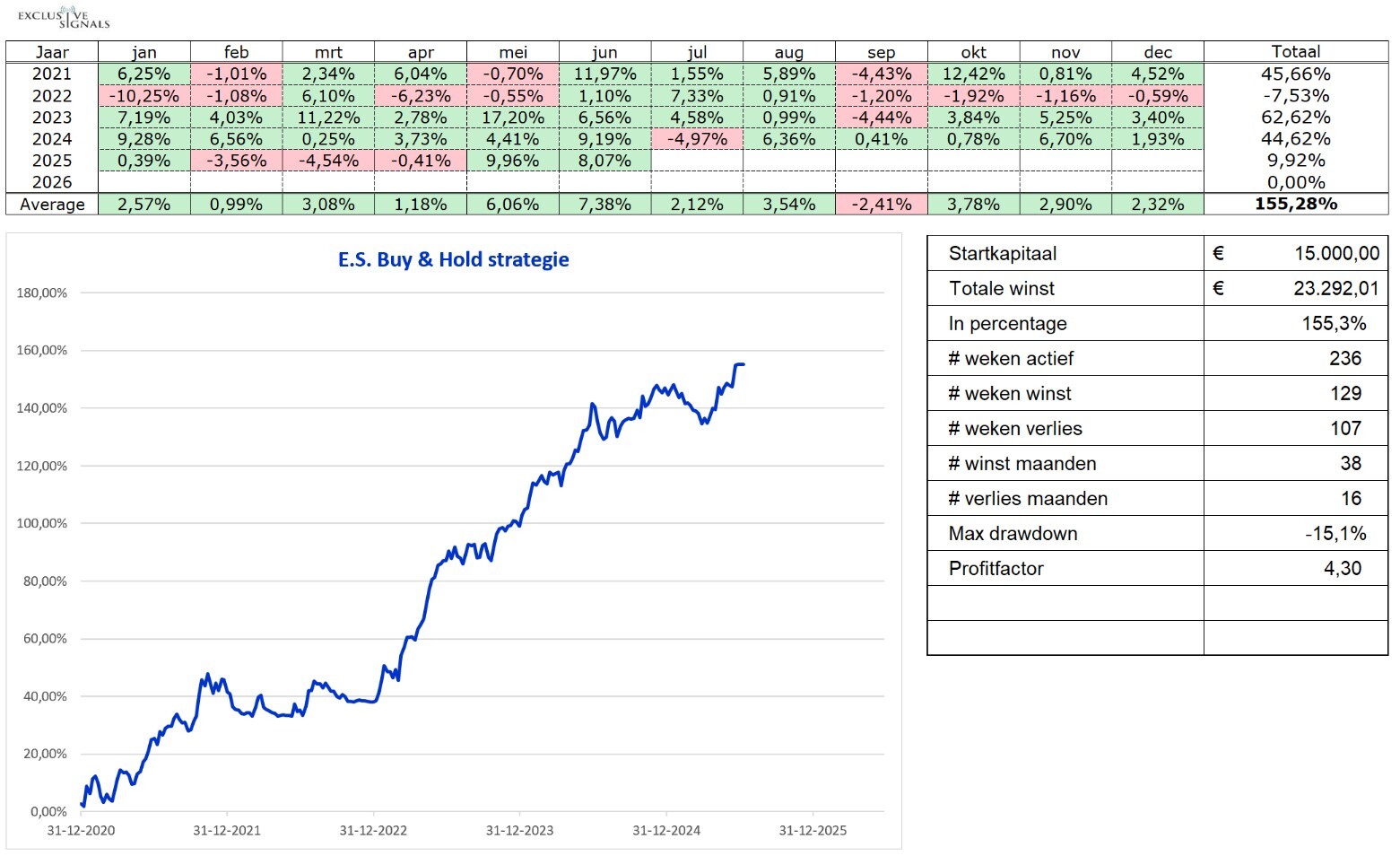Select the '# weken actief' value 236
Screen dimensions: 1400x856
1344,359
